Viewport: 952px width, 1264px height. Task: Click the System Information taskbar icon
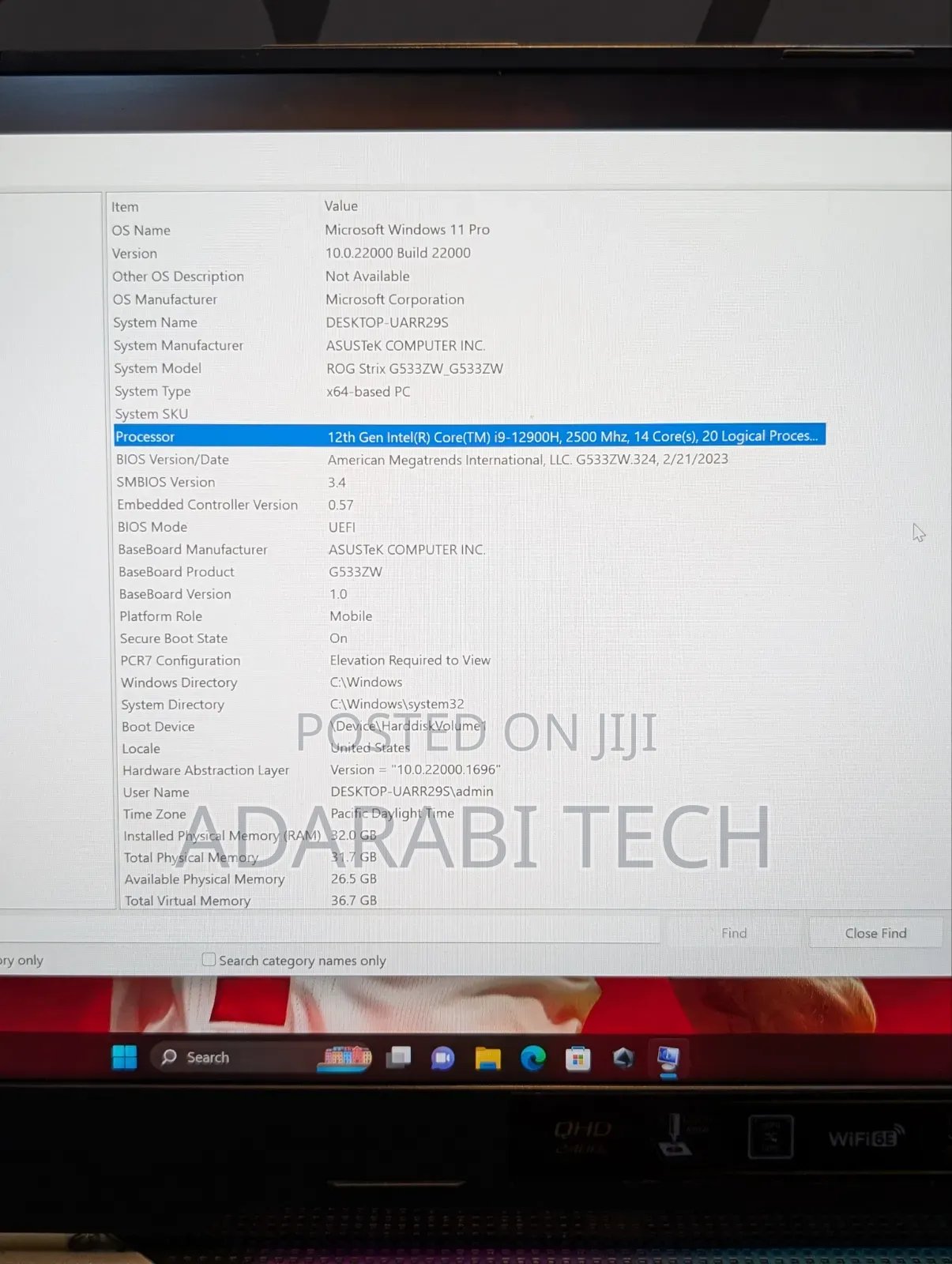click(668, 1059)
